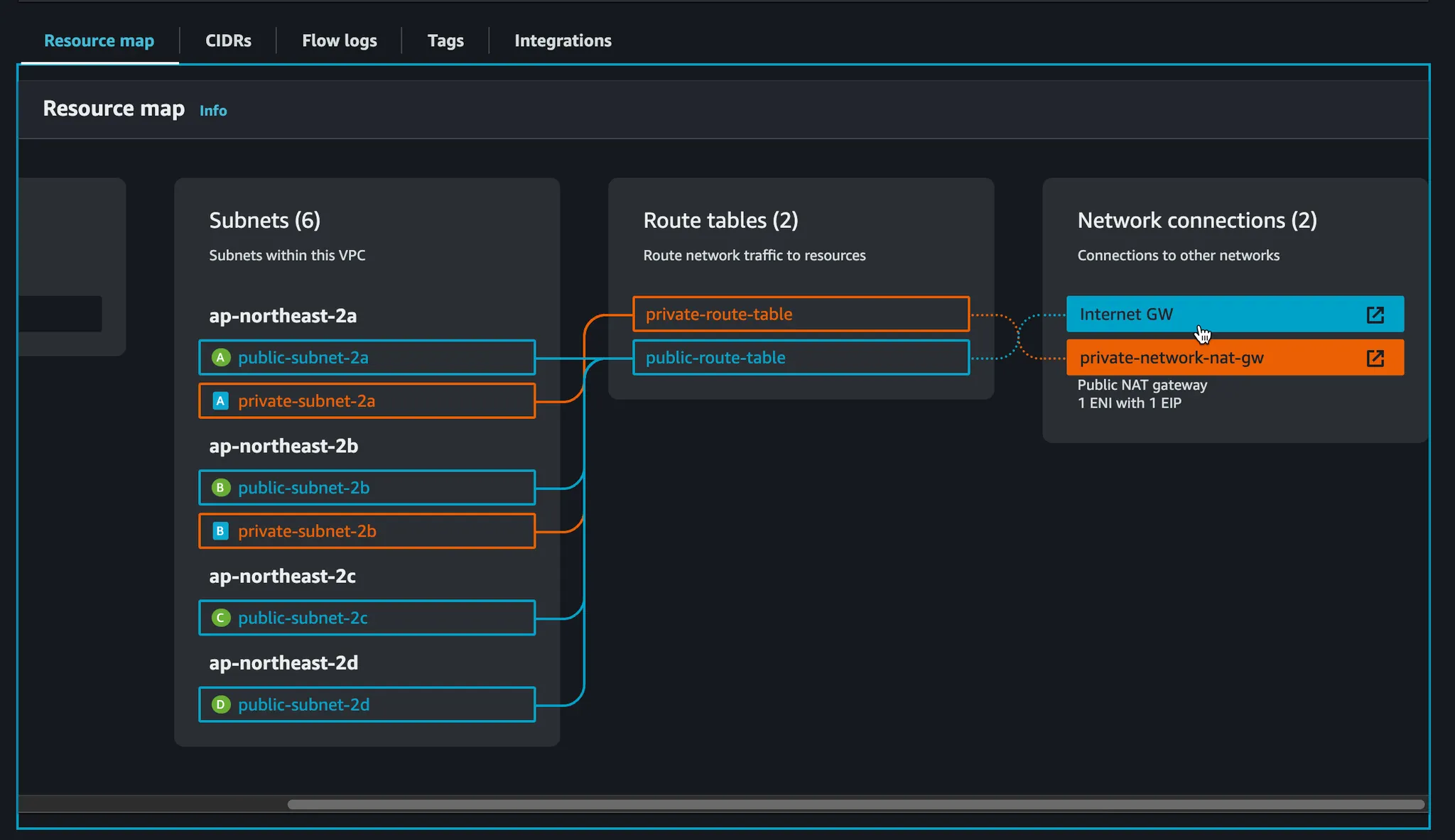Open Info link beside Resource map

pos(213,111)
